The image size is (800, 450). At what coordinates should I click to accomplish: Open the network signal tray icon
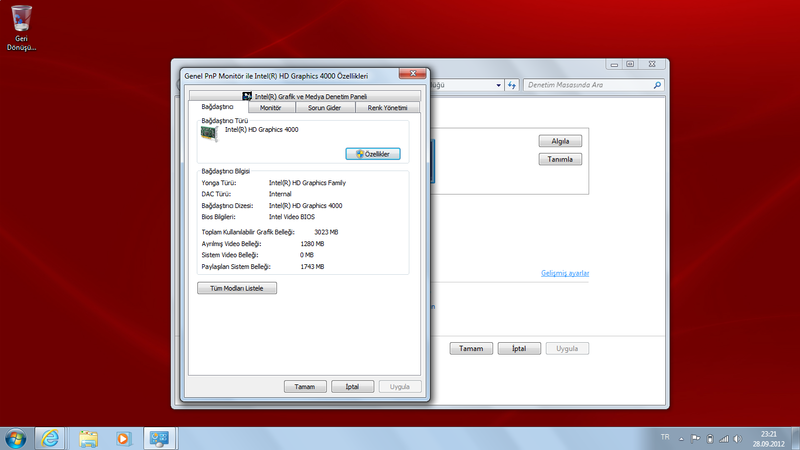pyautogui.click(x=724, y=438)
